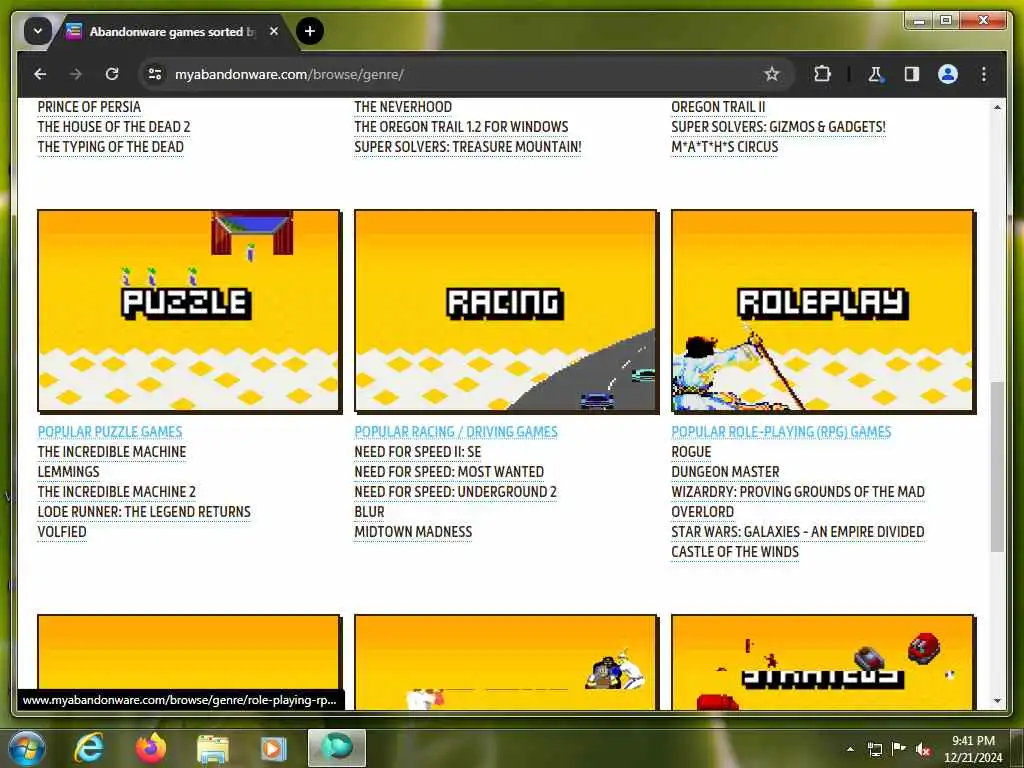Screen dimensions: 1024x768
Task: Open Super Solvers: Treasure Mountain!
Action: 468,147
